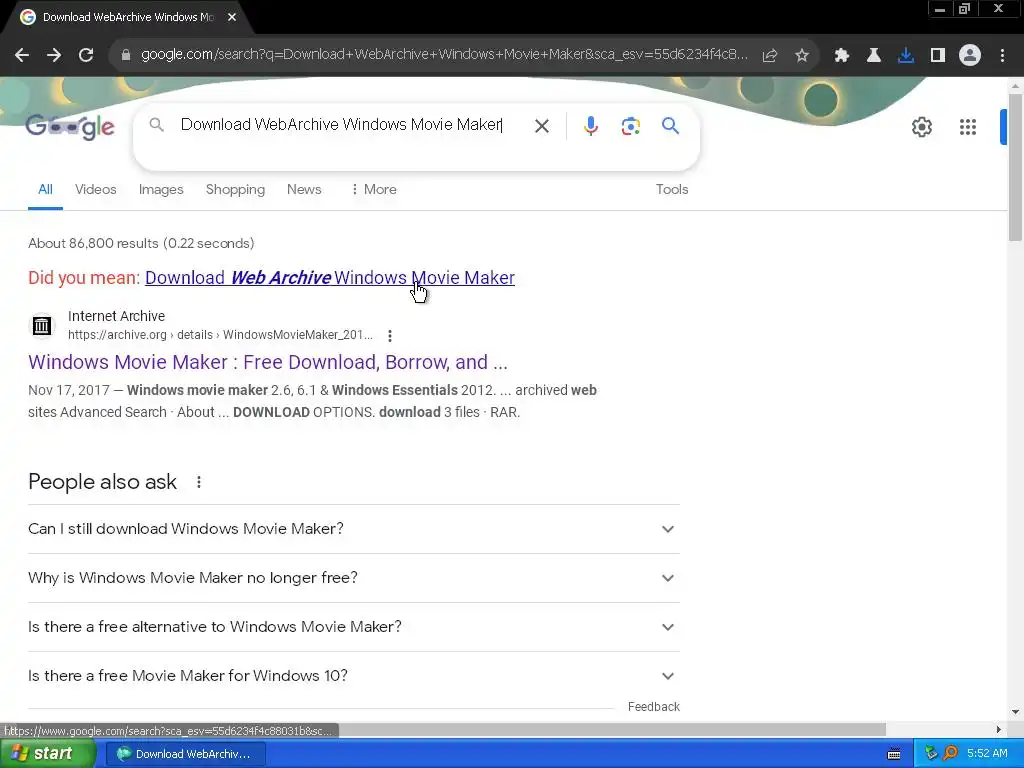Open the Google apps grid

pyautogui.click(x=968, y=127)
